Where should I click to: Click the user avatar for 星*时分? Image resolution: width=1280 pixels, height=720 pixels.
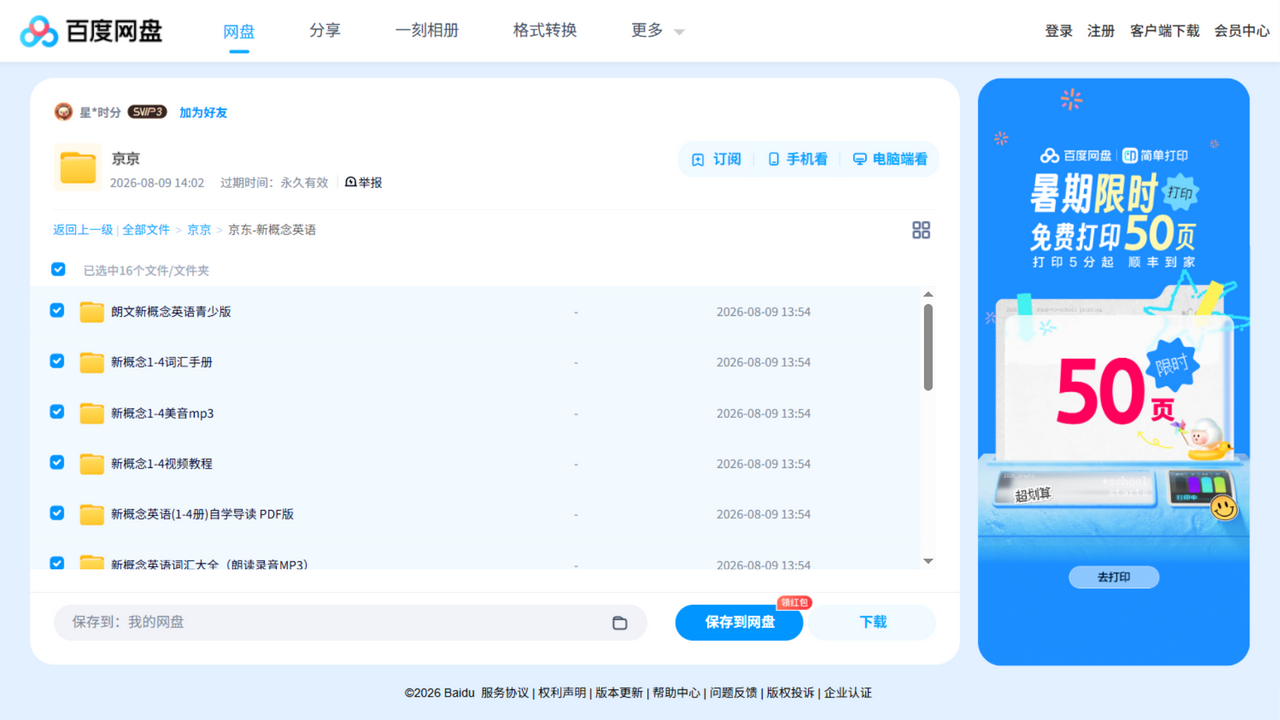pos(63,112)
